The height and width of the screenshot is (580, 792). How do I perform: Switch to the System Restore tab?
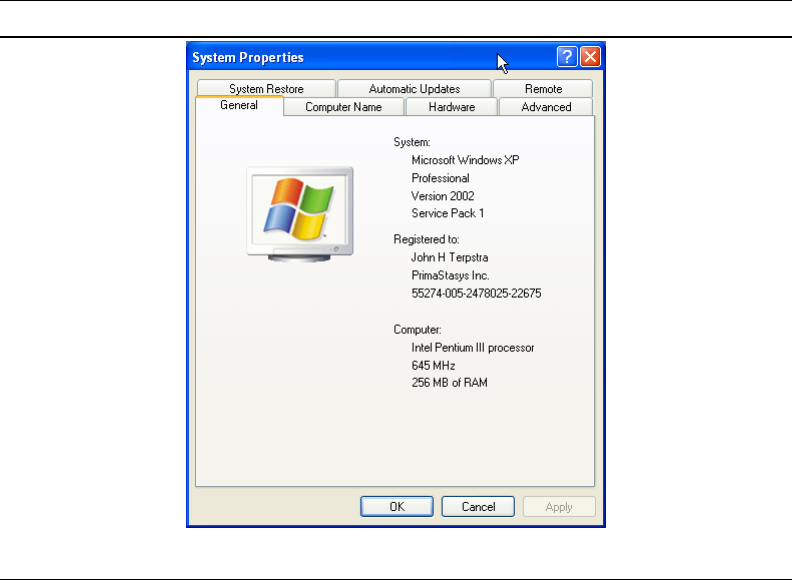point(266,88)
